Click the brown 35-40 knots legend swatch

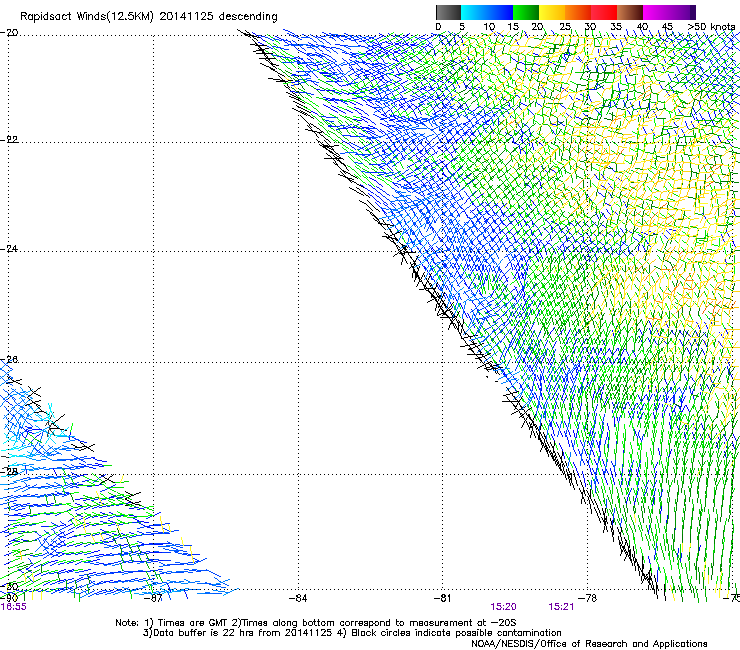[630, 12]
